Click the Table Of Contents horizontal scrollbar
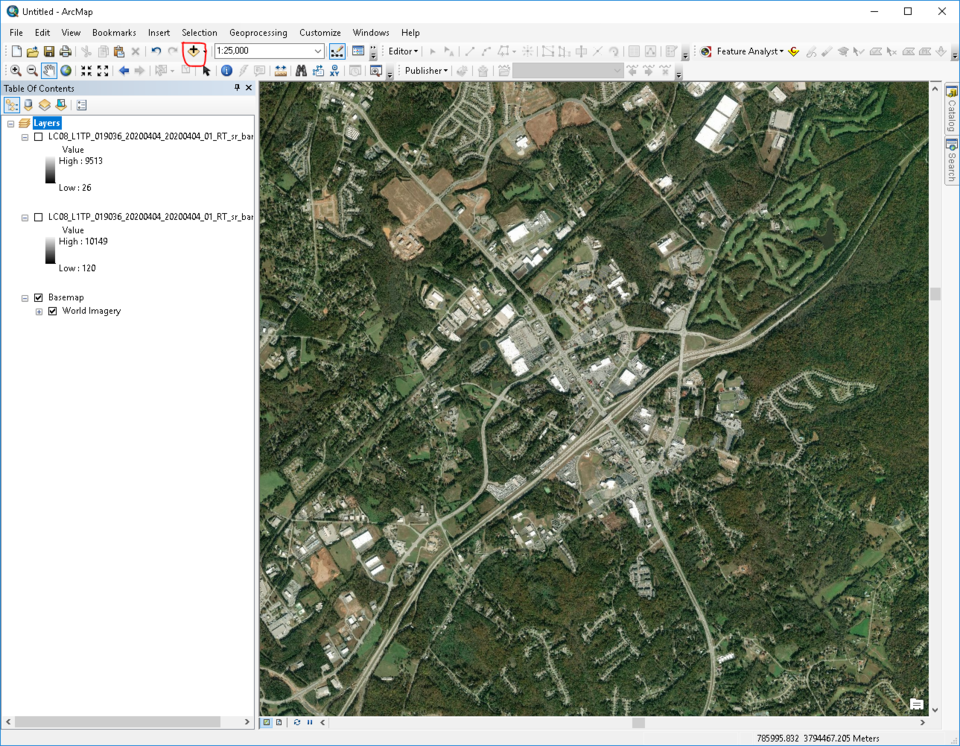The image size is (960, 746). 120,721
